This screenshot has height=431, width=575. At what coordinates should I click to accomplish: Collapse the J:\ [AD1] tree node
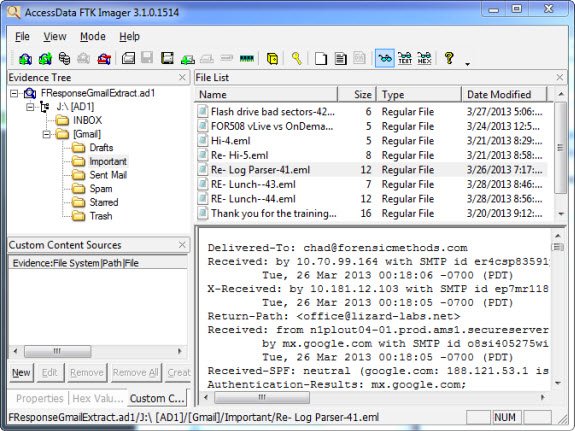31,107
